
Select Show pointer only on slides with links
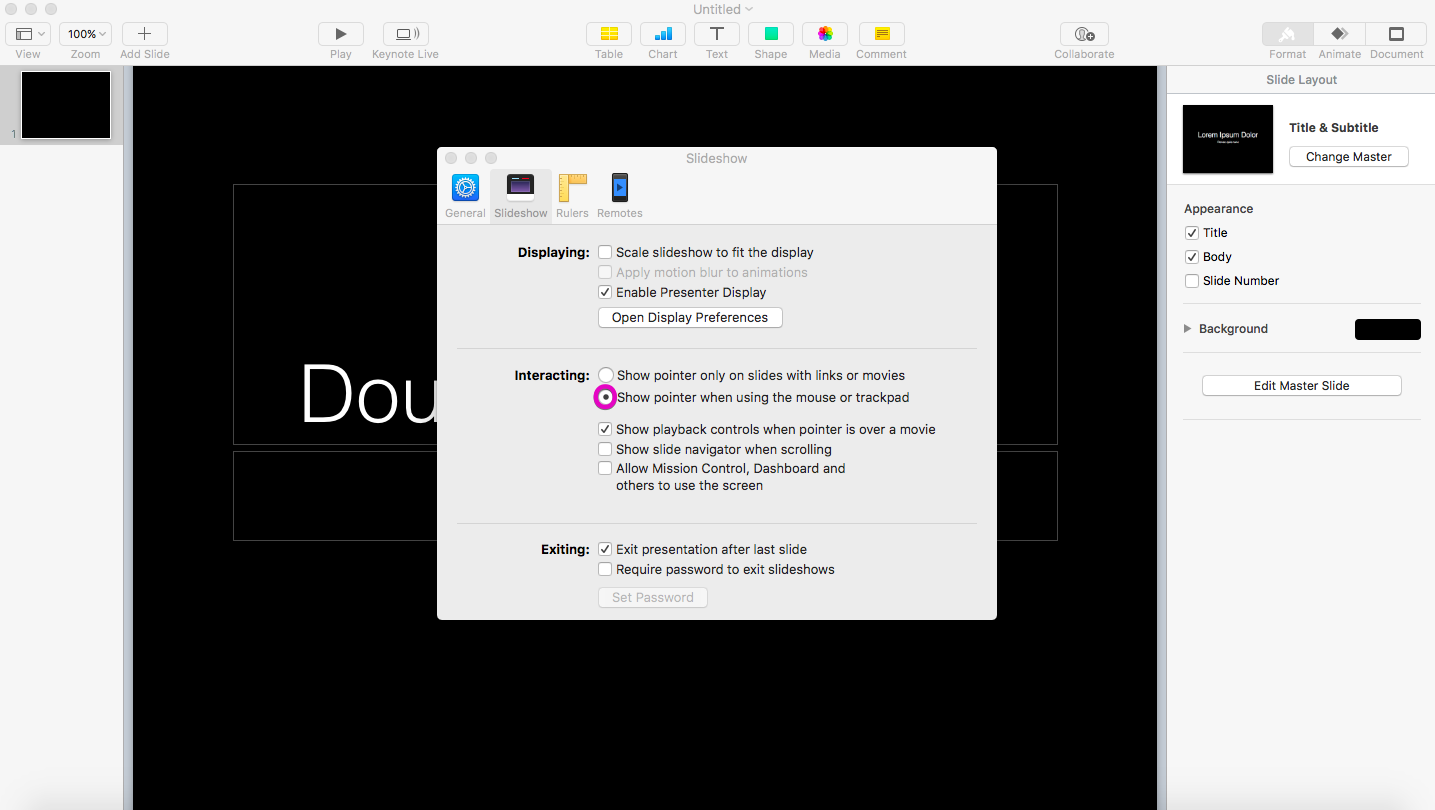pyautogui.click(x=606, y=376)
